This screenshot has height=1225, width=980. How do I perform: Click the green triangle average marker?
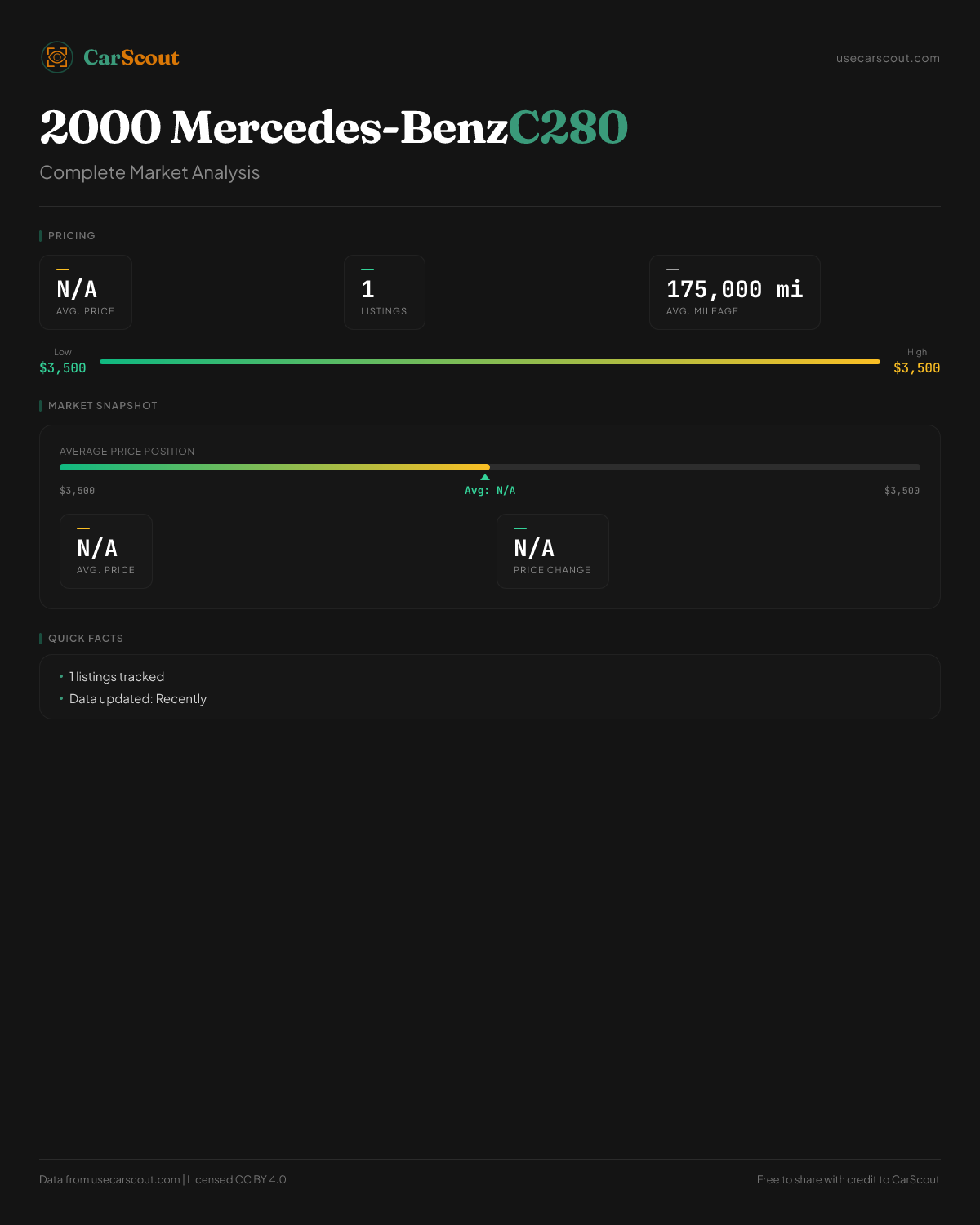click(485, 477)
